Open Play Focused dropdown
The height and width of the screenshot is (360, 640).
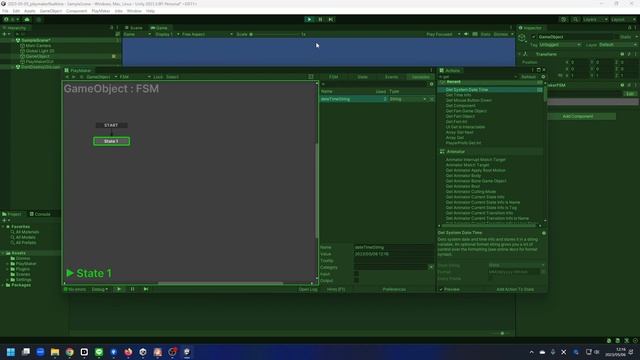[x=443, y=34]
